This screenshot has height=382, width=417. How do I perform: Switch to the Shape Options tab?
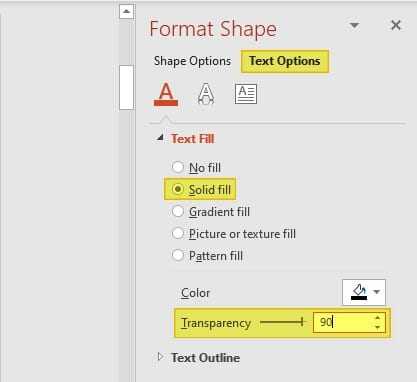click(192, 61)
